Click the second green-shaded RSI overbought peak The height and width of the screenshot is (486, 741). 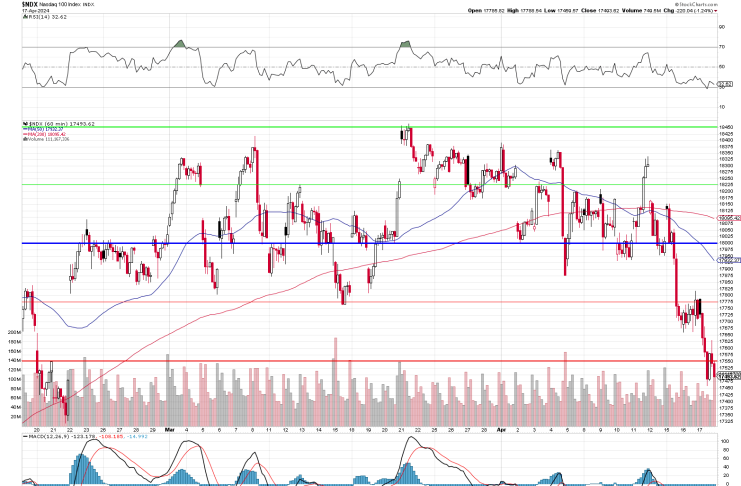pyautogui.click(x=406, y=44)
